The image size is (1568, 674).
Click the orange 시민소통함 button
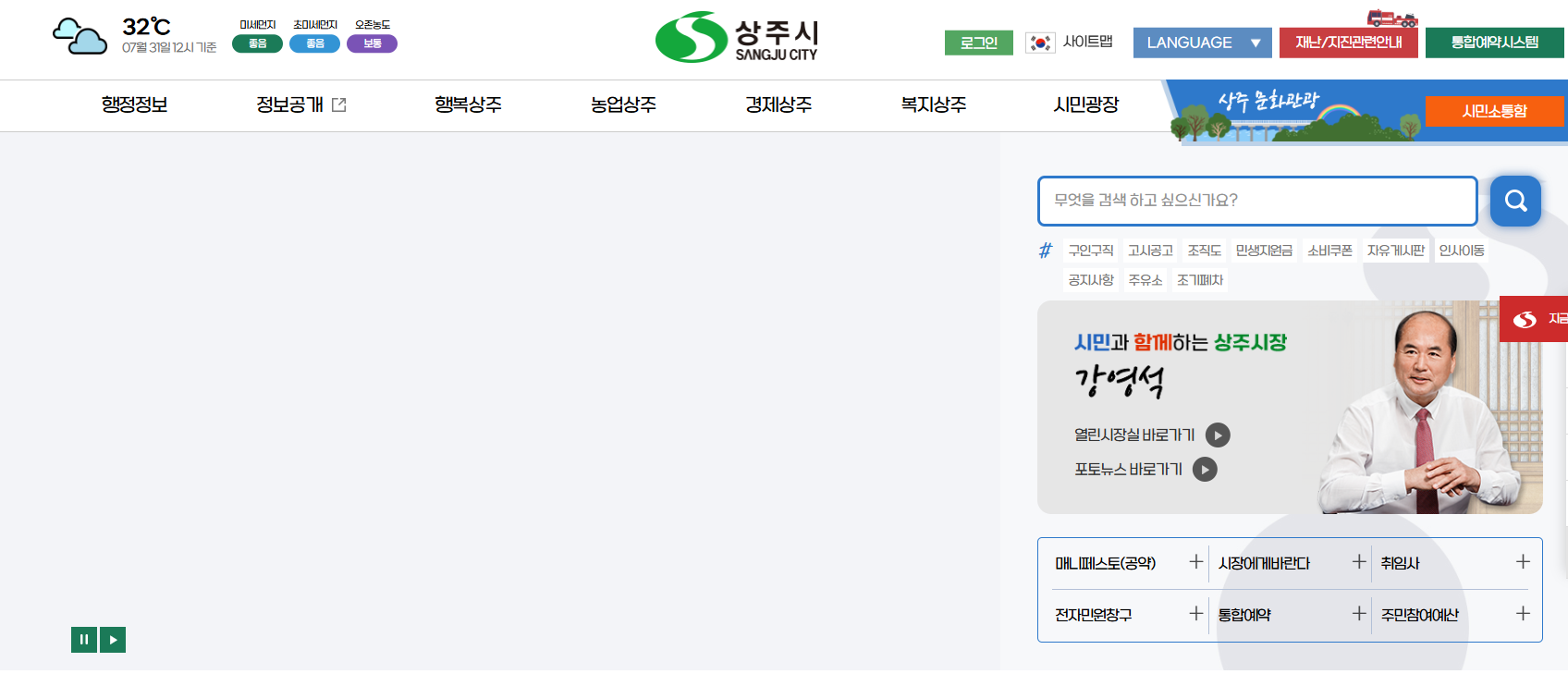point(1494,111)
